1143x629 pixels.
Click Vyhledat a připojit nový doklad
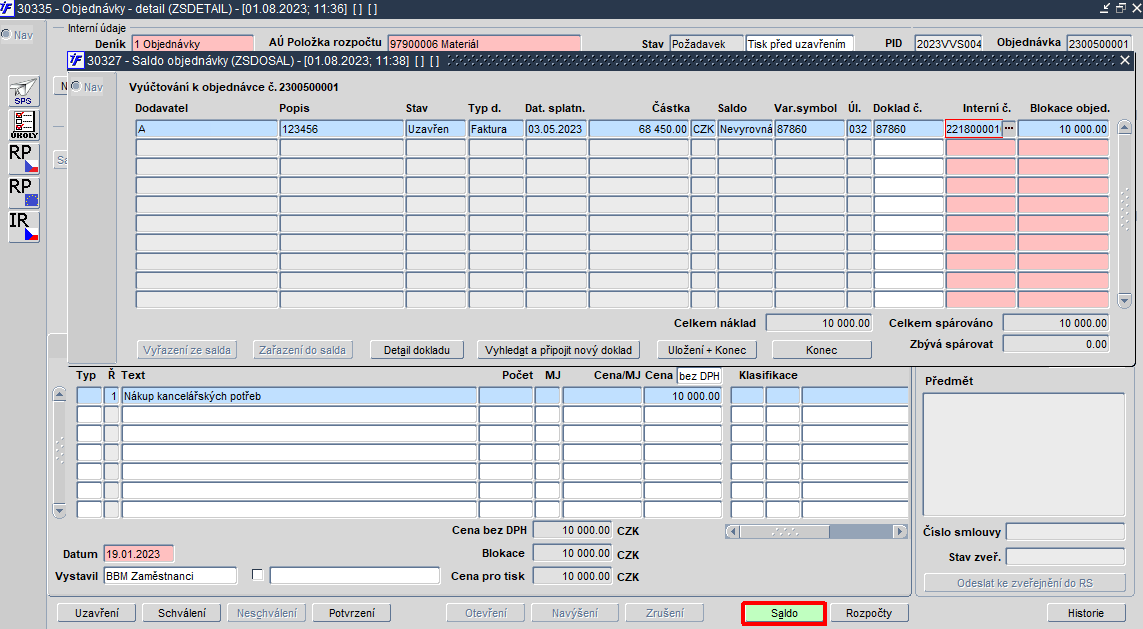(x=558, y=350)
